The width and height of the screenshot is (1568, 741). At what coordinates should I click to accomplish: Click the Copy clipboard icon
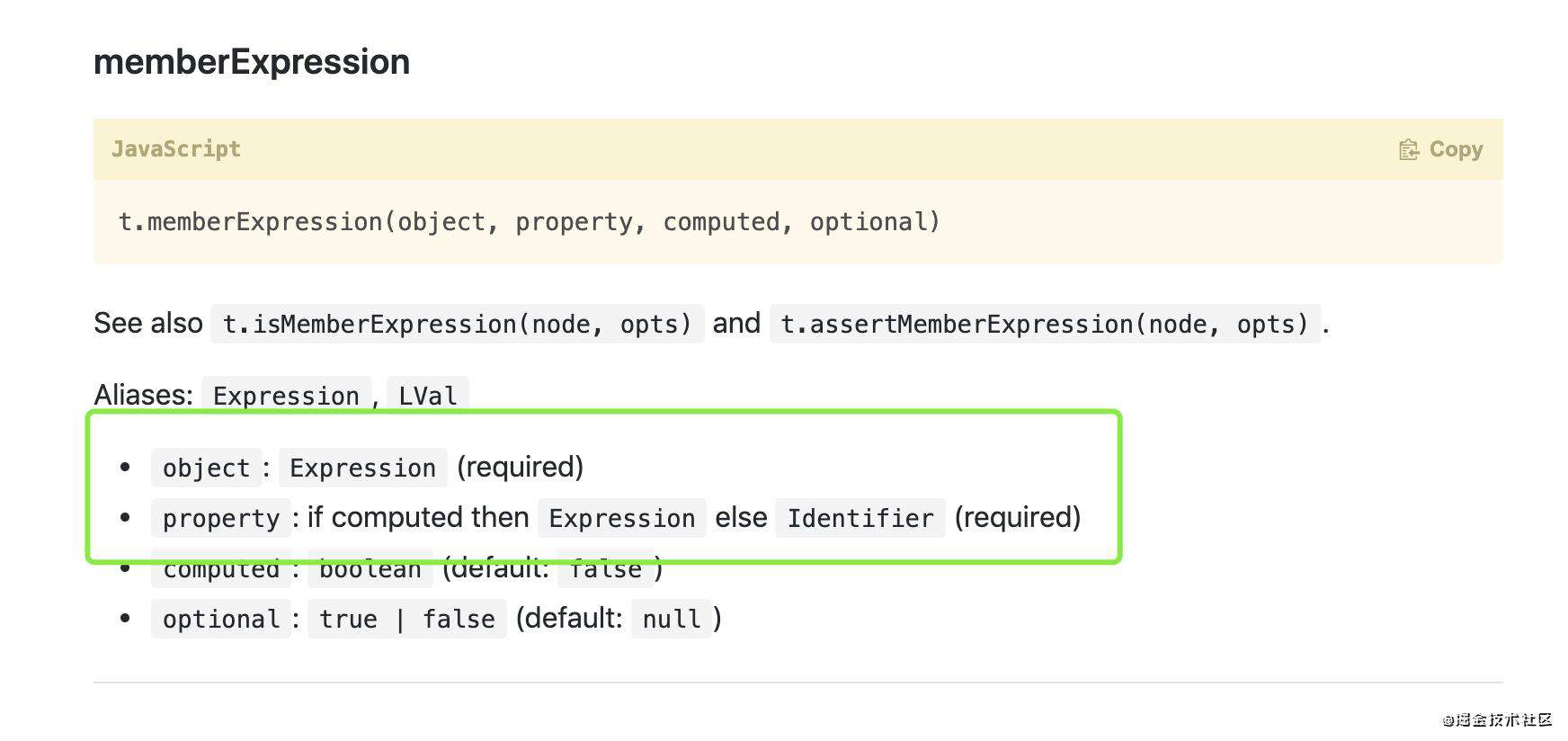click(x=1409, y=149)
